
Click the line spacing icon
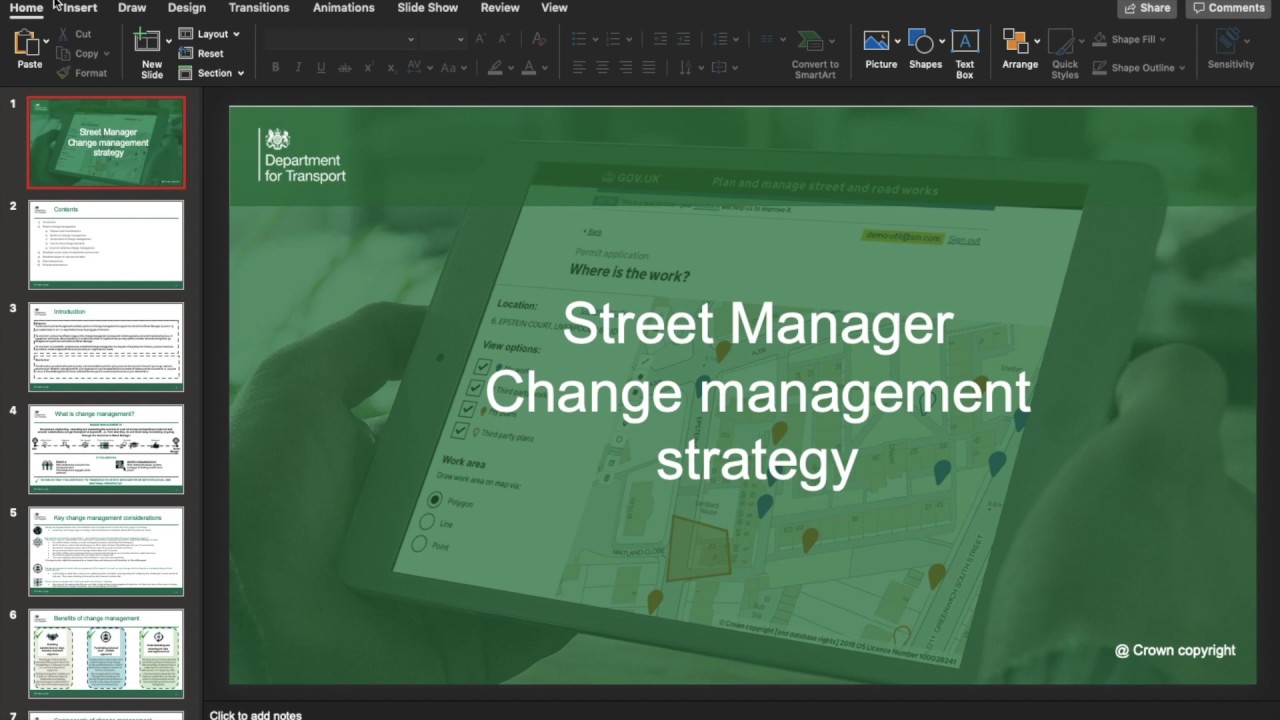coord(720,39)
